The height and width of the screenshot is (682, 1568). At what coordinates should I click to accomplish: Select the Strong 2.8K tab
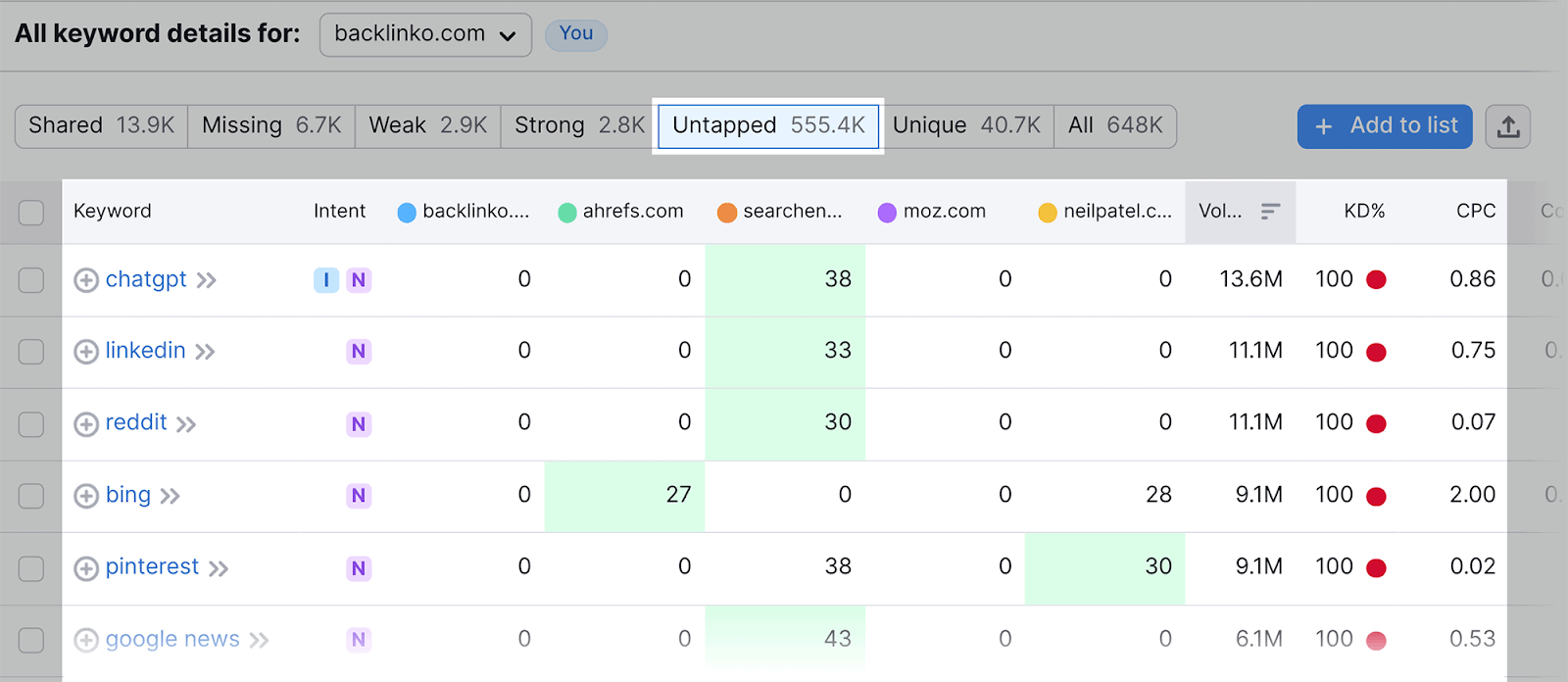(579, 126)
